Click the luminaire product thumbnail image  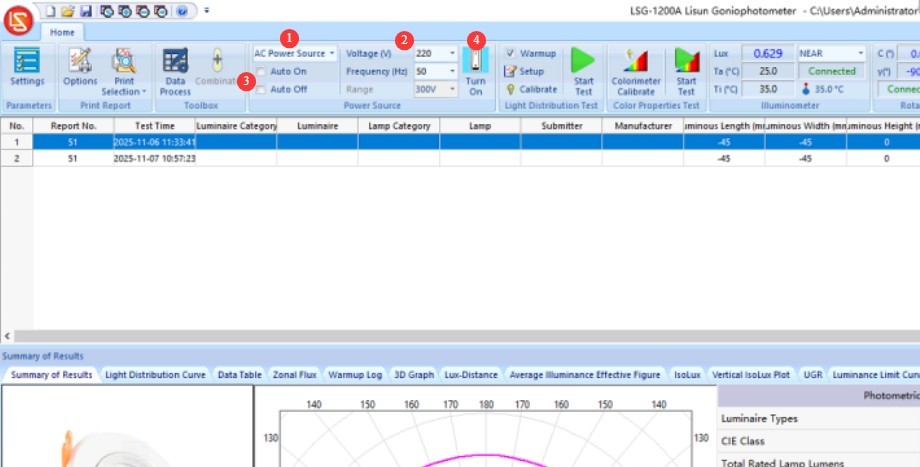(x=127, y=428)
